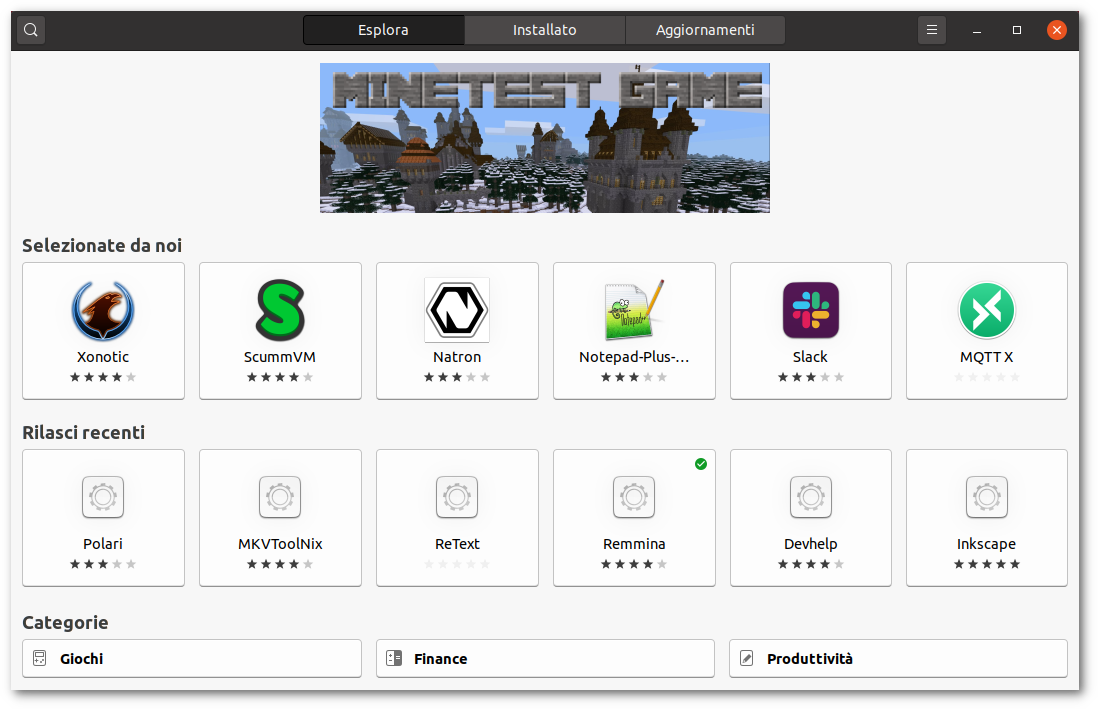Open the Giochi category
The width and height of the screenshot is (1098, 709).
[192, 659]
